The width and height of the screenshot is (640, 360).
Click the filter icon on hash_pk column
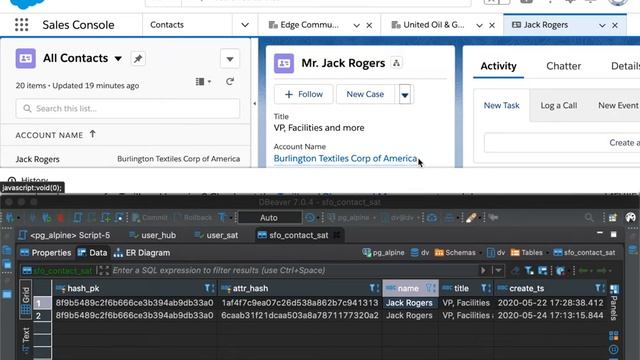pyautogui.click(x=209, y=288)
